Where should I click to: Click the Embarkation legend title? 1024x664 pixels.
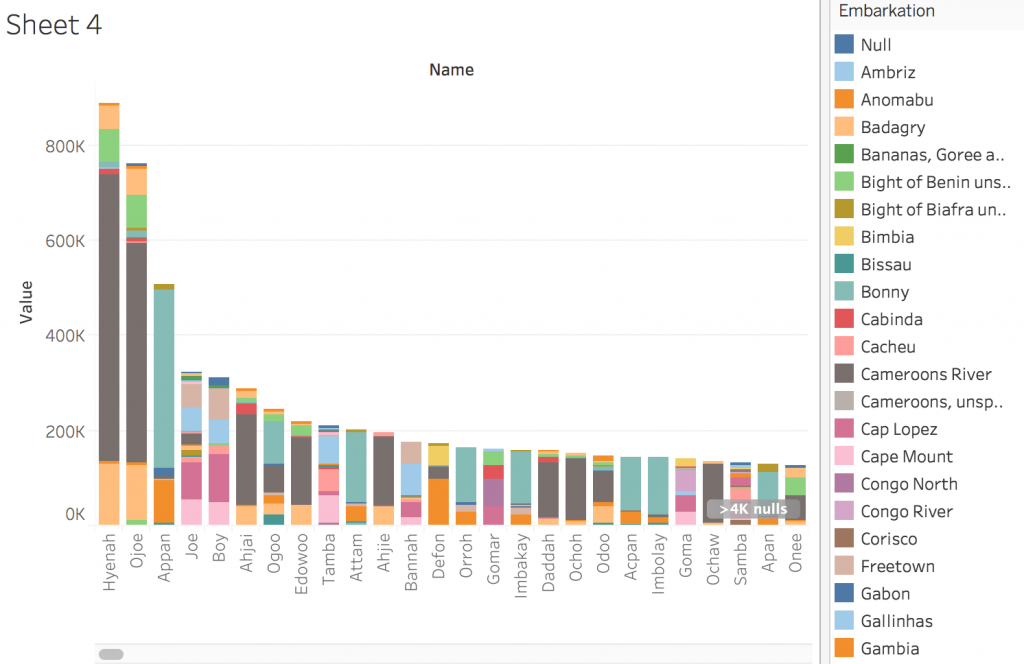coord(886,11)
